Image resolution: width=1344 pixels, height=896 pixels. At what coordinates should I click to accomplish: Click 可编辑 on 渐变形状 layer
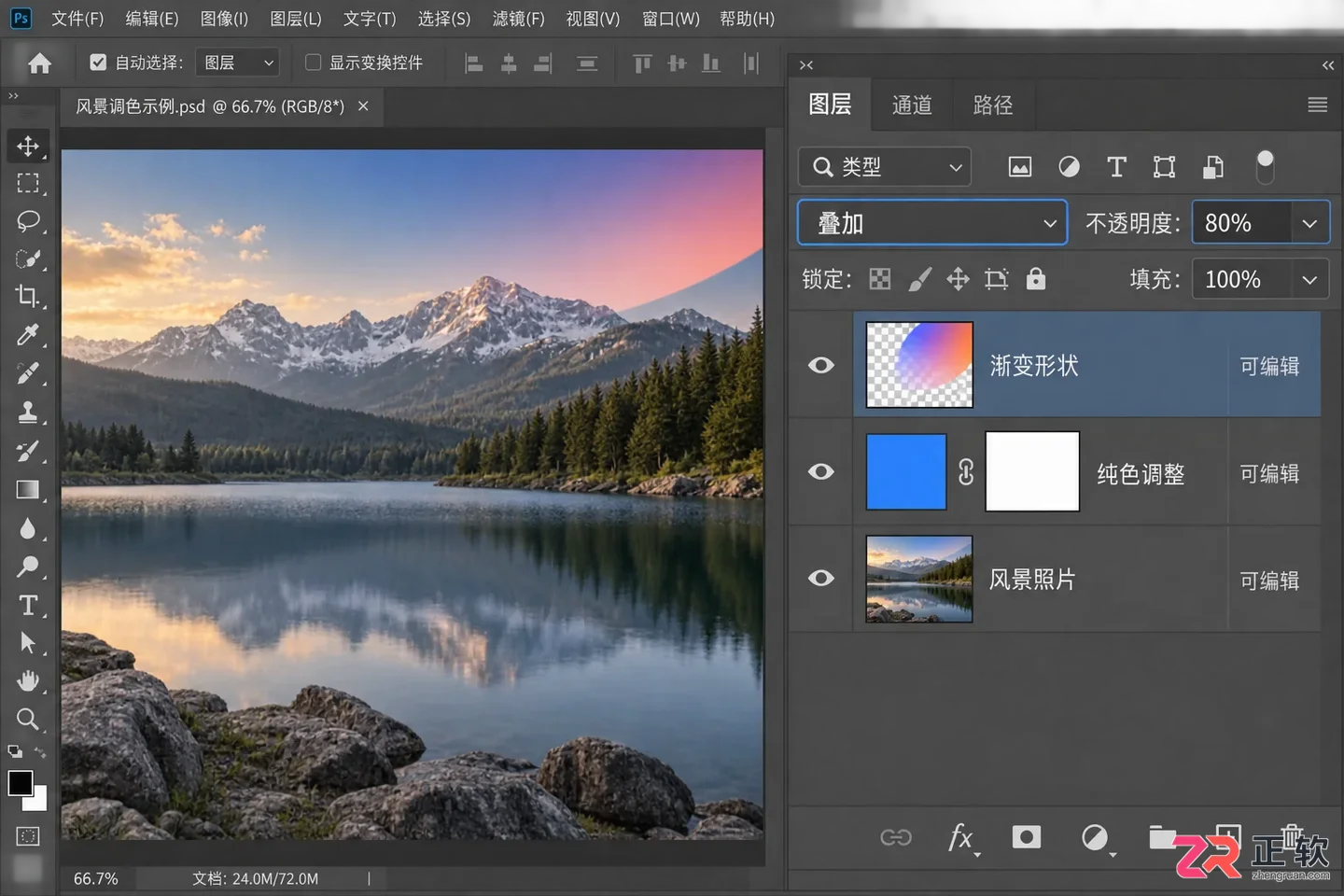(x=1269, y=366)
